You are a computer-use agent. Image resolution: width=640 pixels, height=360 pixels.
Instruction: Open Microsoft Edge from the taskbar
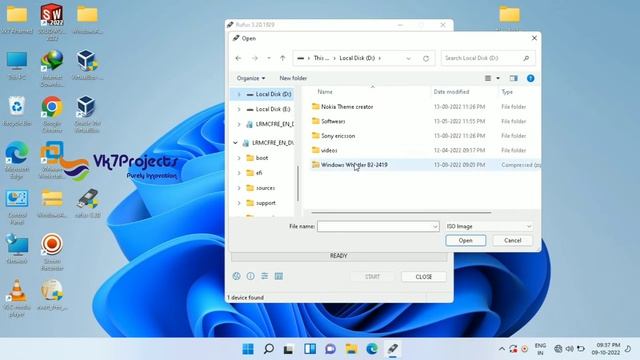click(x=372, y=349)
